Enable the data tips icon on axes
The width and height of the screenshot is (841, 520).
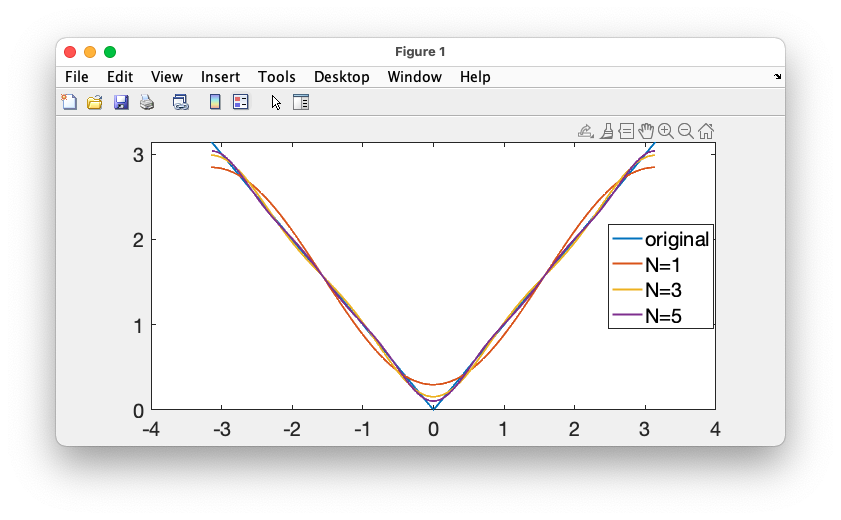(626, 131)
